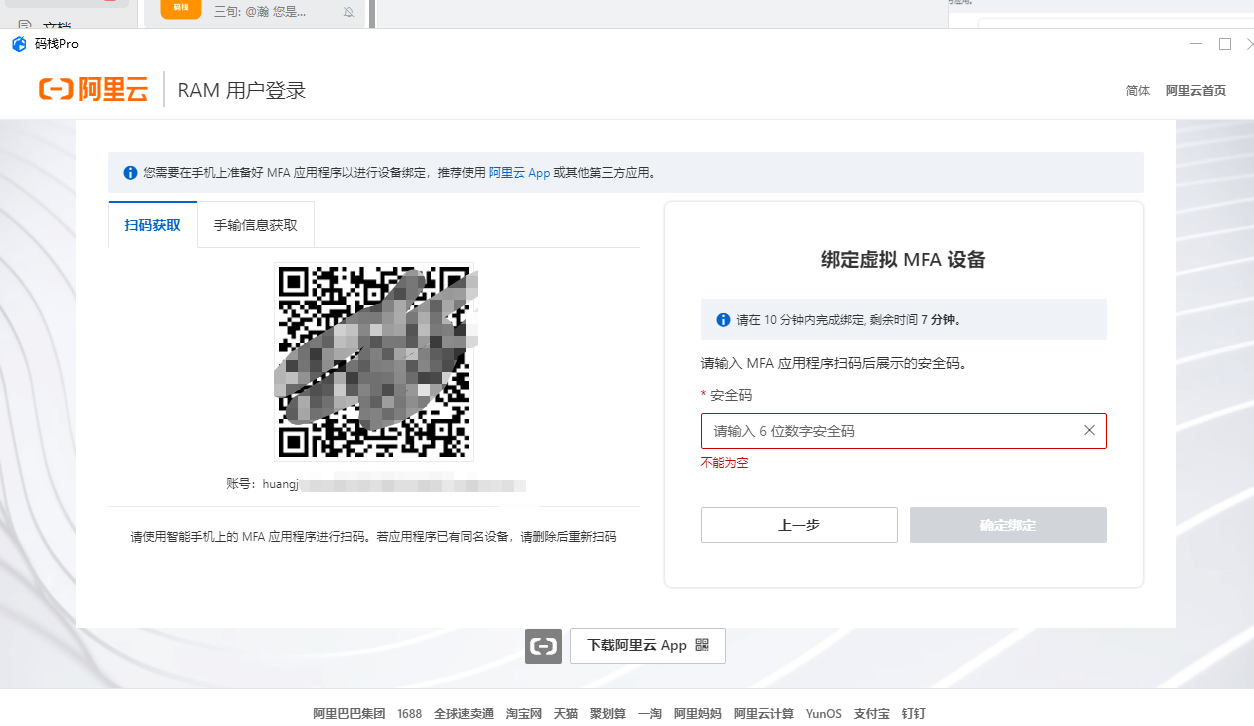Open 天猫 footer link

tap(566, 713)
